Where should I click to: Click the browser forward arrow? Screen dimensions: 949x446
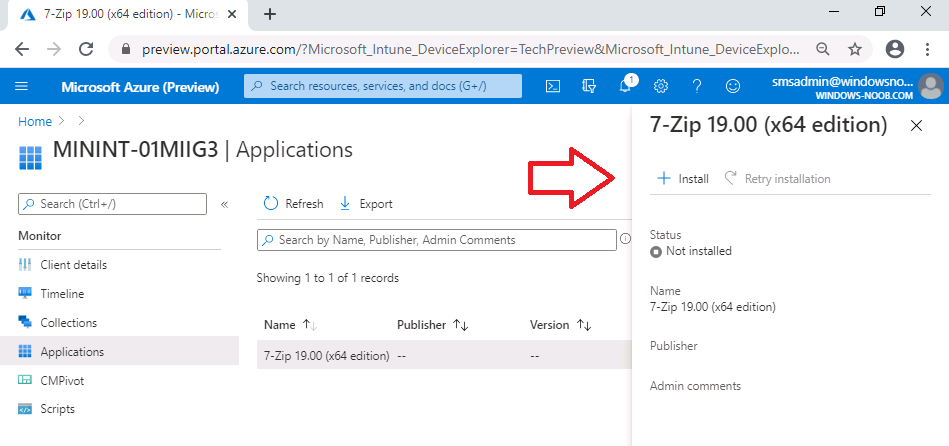click(54, 49)
